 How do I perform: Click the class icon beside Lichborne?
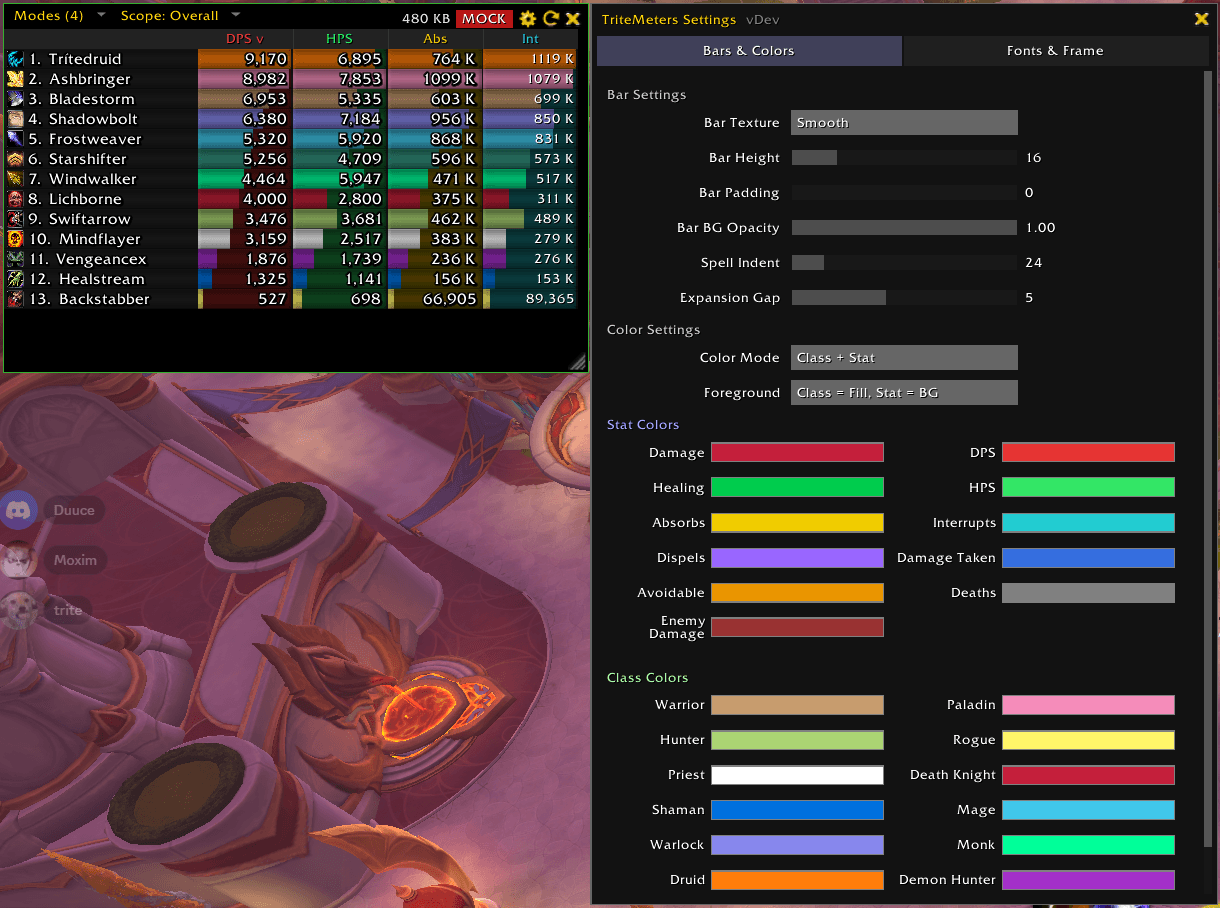(15, 199)
